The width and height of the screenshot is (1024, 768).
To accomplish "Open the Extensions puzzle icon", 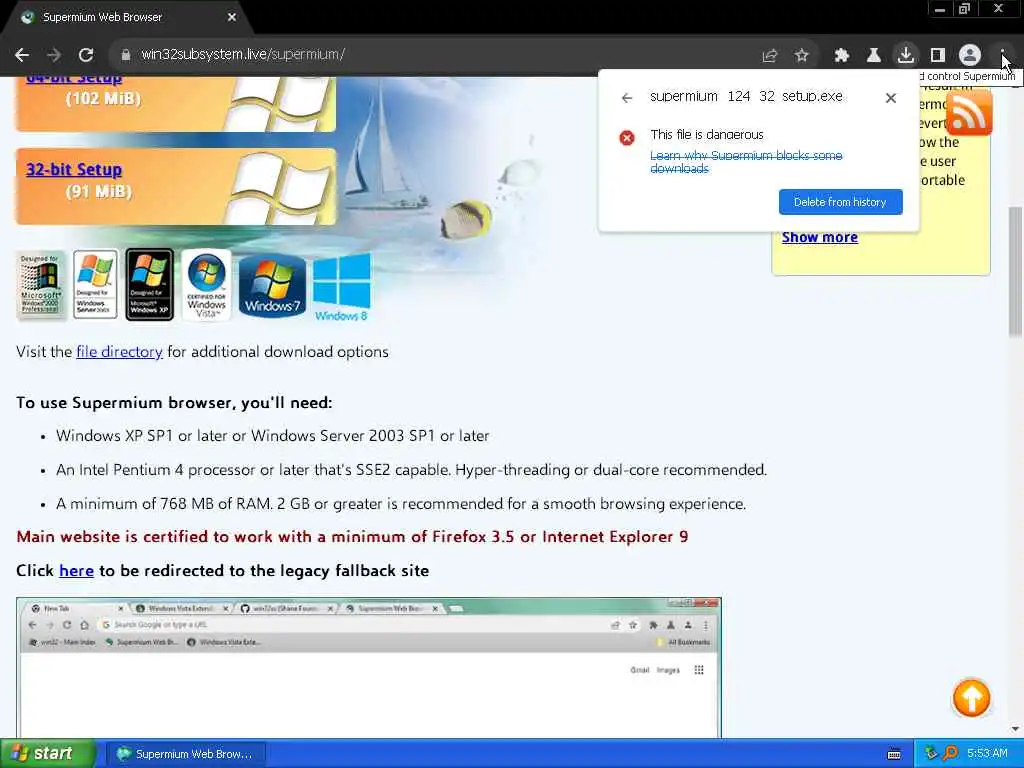I will (x=842, y=56).
